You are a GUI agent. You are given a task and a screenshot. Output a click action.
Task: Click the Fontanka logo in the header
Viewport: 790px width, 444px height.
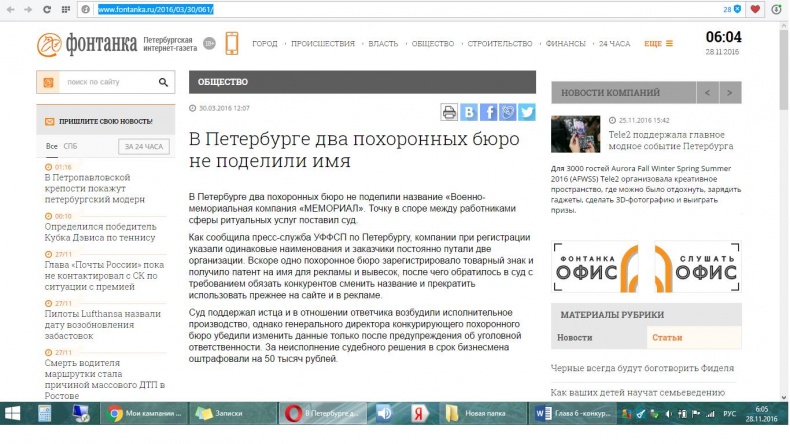click(83, 44)
